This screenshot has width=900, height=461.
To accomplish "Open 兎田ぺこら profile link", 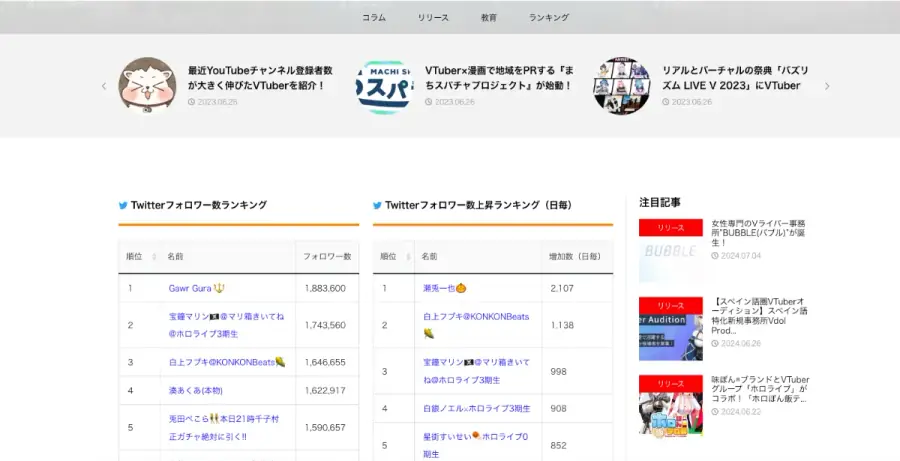I will tap(224, 428).
